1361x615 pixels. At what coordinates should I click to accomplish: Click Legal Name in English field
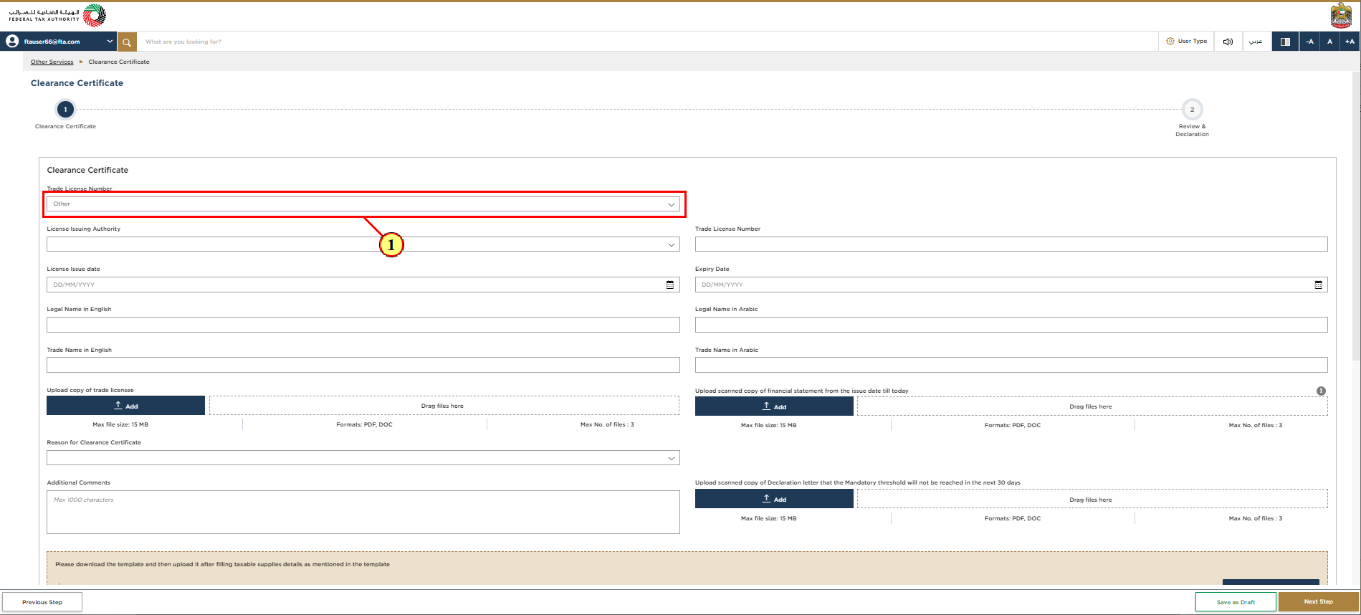pos(363,325)
